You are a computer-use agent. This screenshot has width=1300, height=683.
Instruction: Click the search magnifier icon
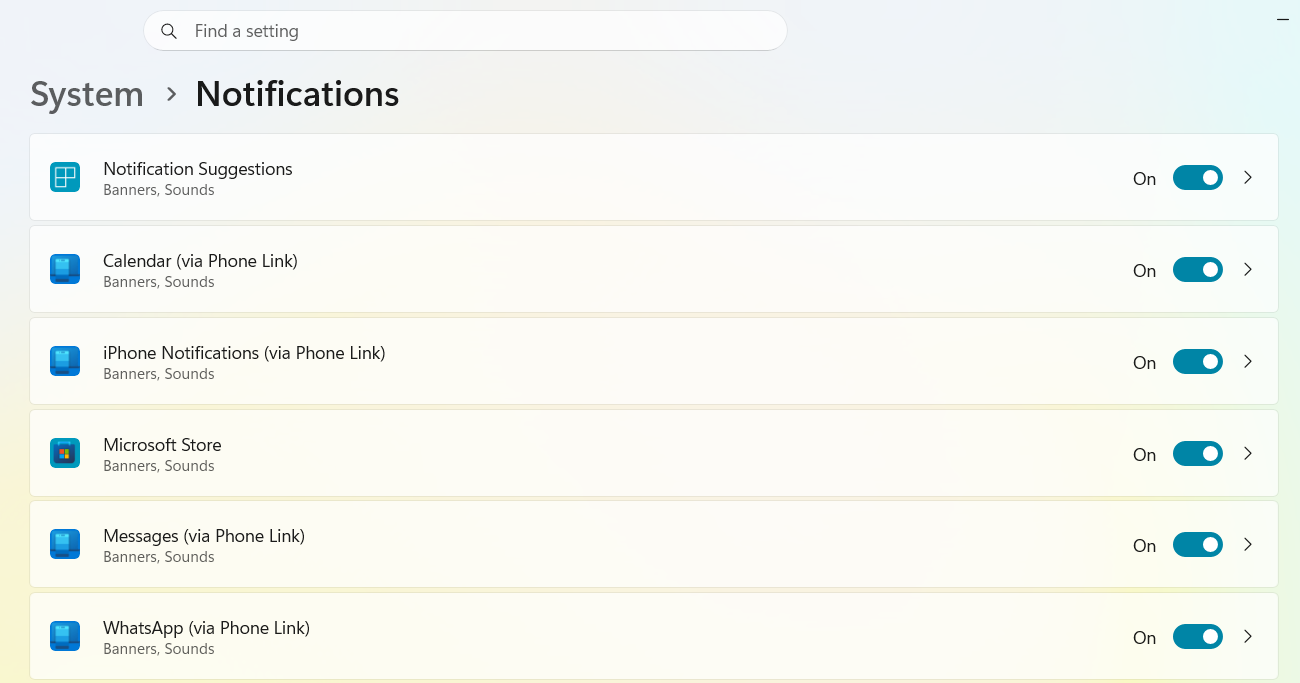point(169,31)
